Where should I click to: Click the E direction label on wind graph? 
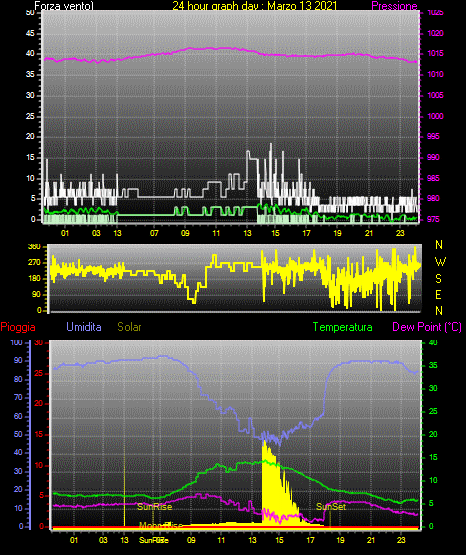click(x=438, y=294)
